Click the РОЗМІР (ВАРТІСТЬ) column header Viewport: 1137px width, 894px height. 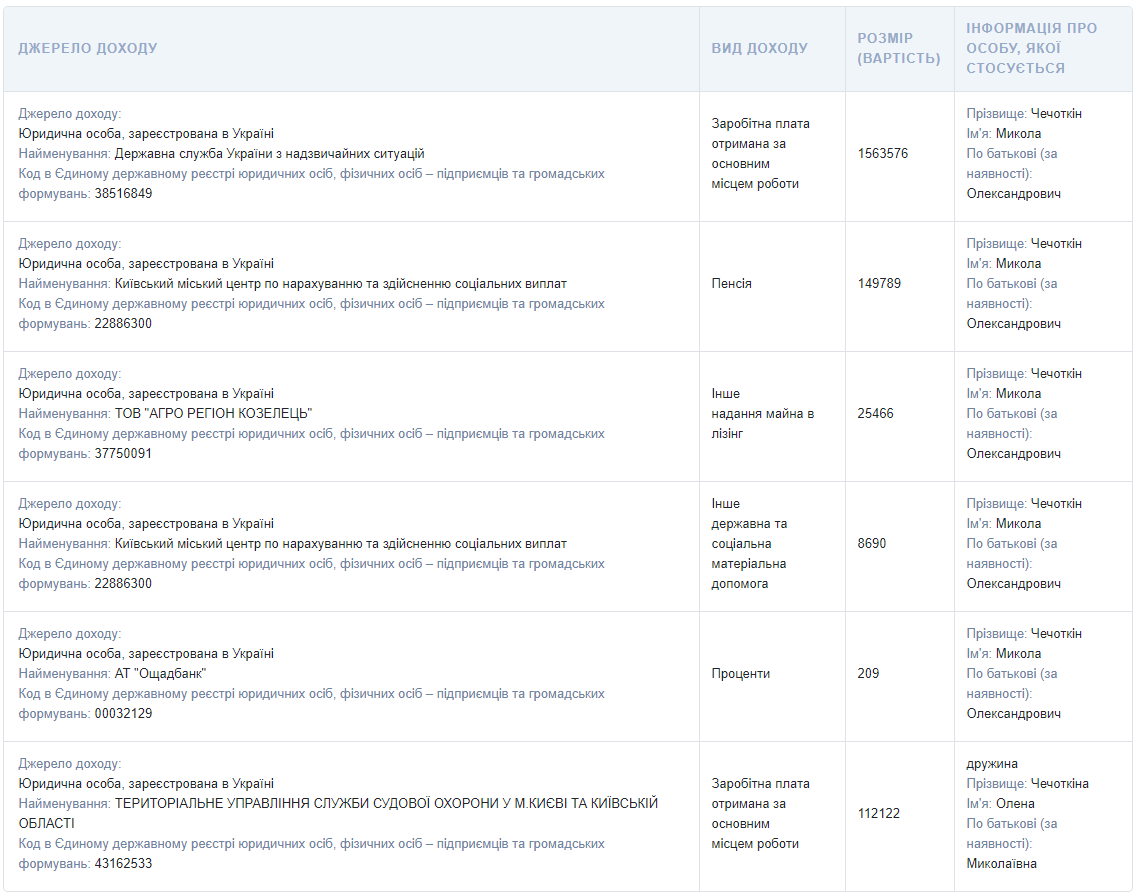pos(898,48)
